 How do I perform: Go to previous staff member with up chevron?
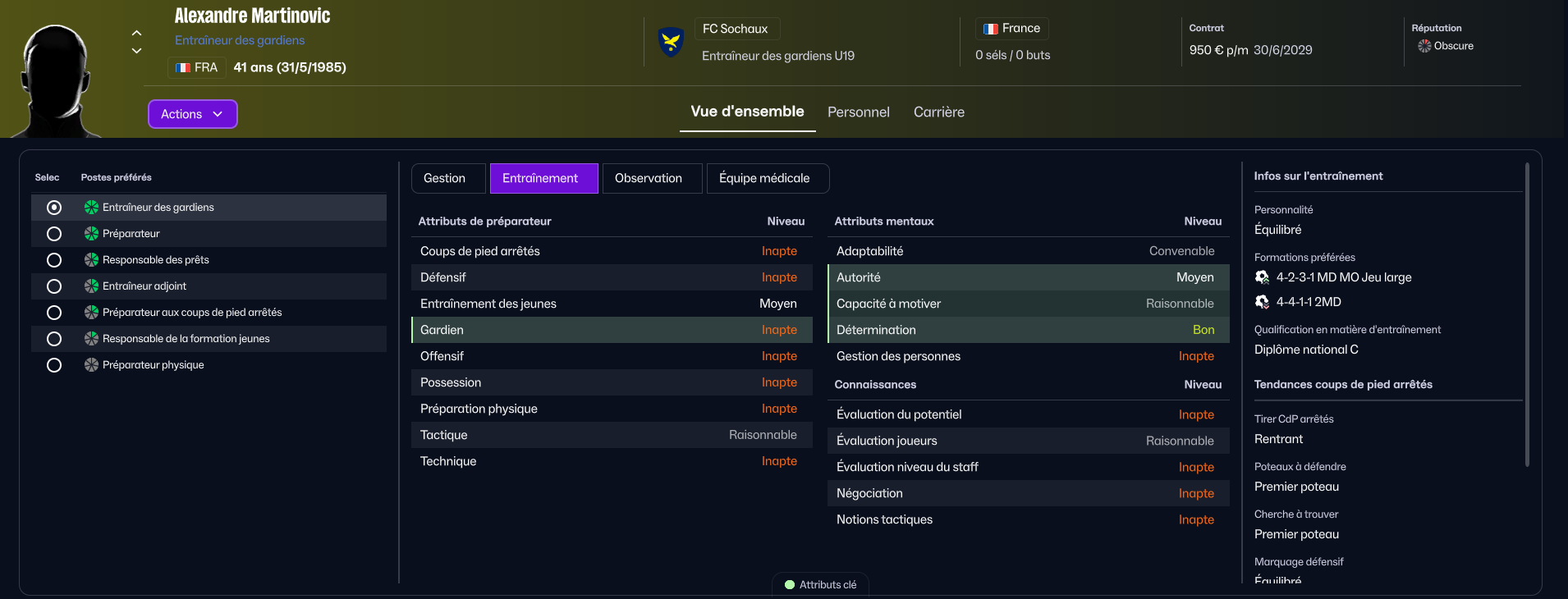coord(137,33)
